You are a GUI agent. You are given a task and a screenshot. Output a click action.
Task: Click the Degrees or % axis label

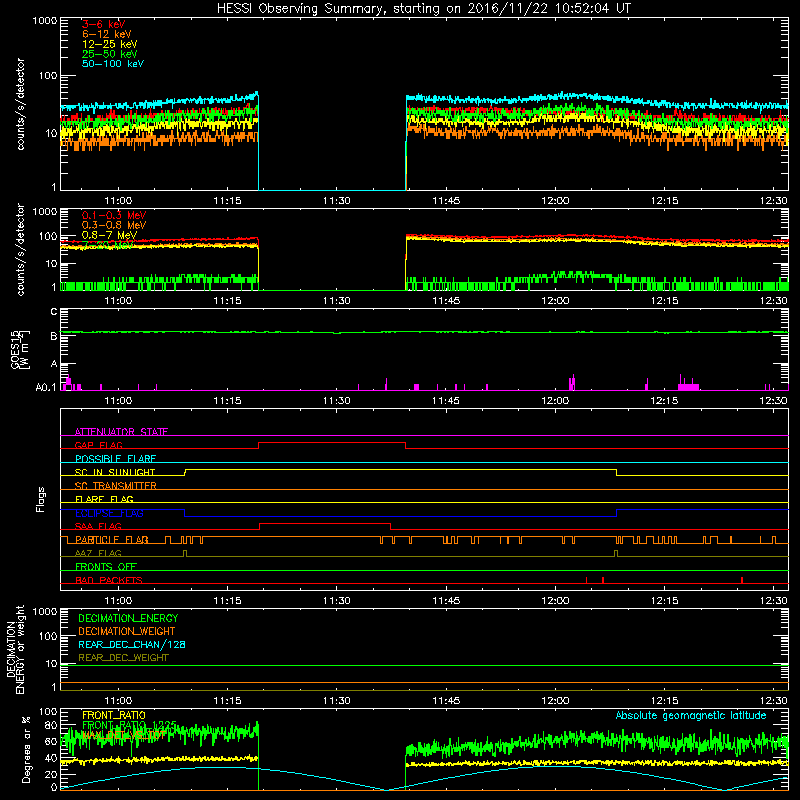coord(26,750)
